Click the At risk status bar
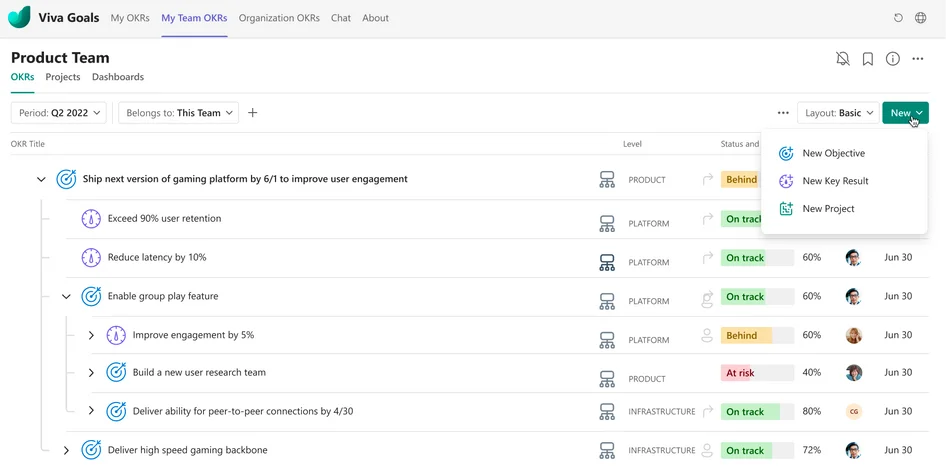This screenshot has width=946, height=467. tap(757, 373)
